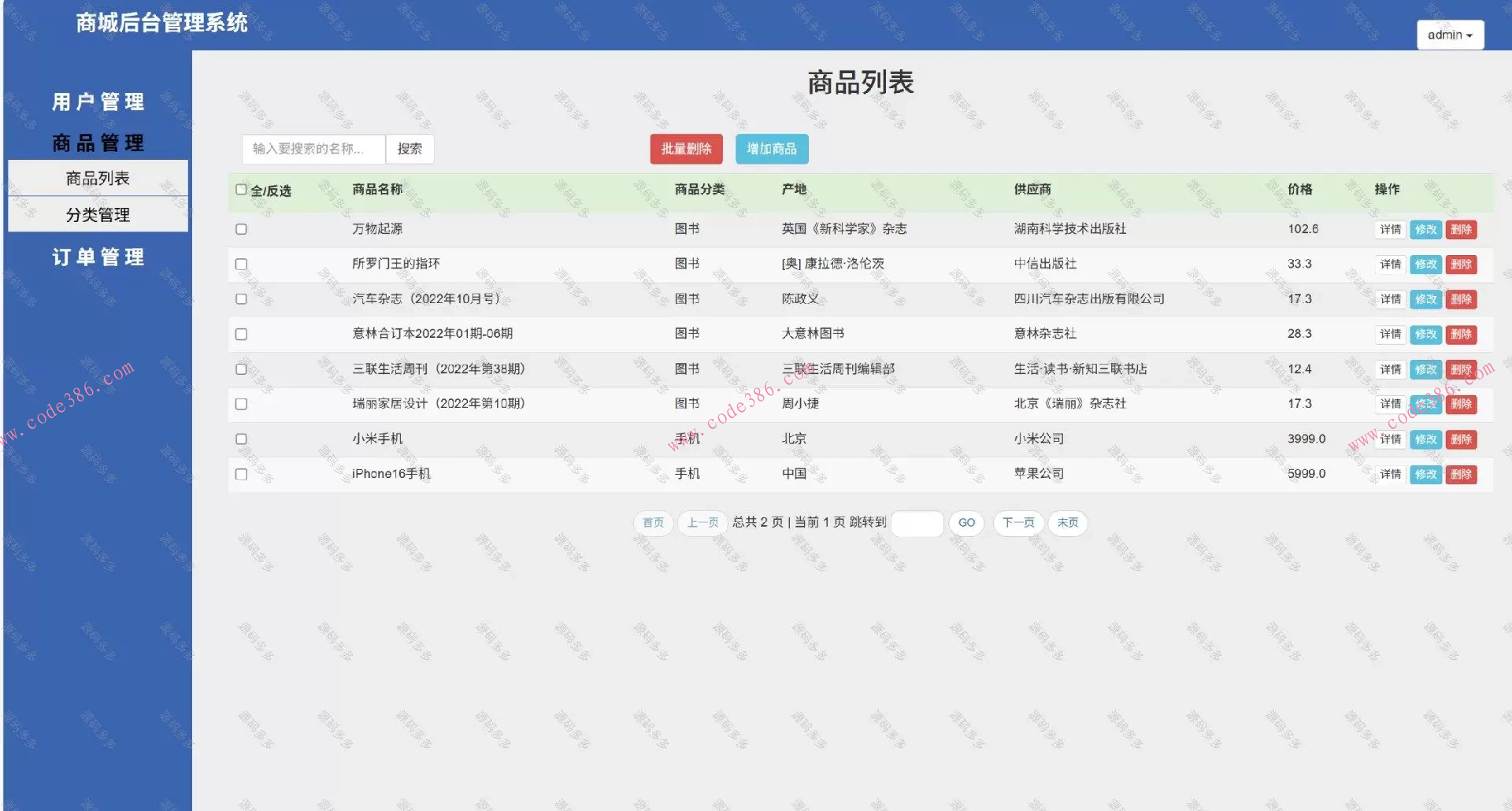Check the checkbox for iPhone16手机
Image resolution: width=1512 pixels, height=811 pixels.
[x=241, y=474]
